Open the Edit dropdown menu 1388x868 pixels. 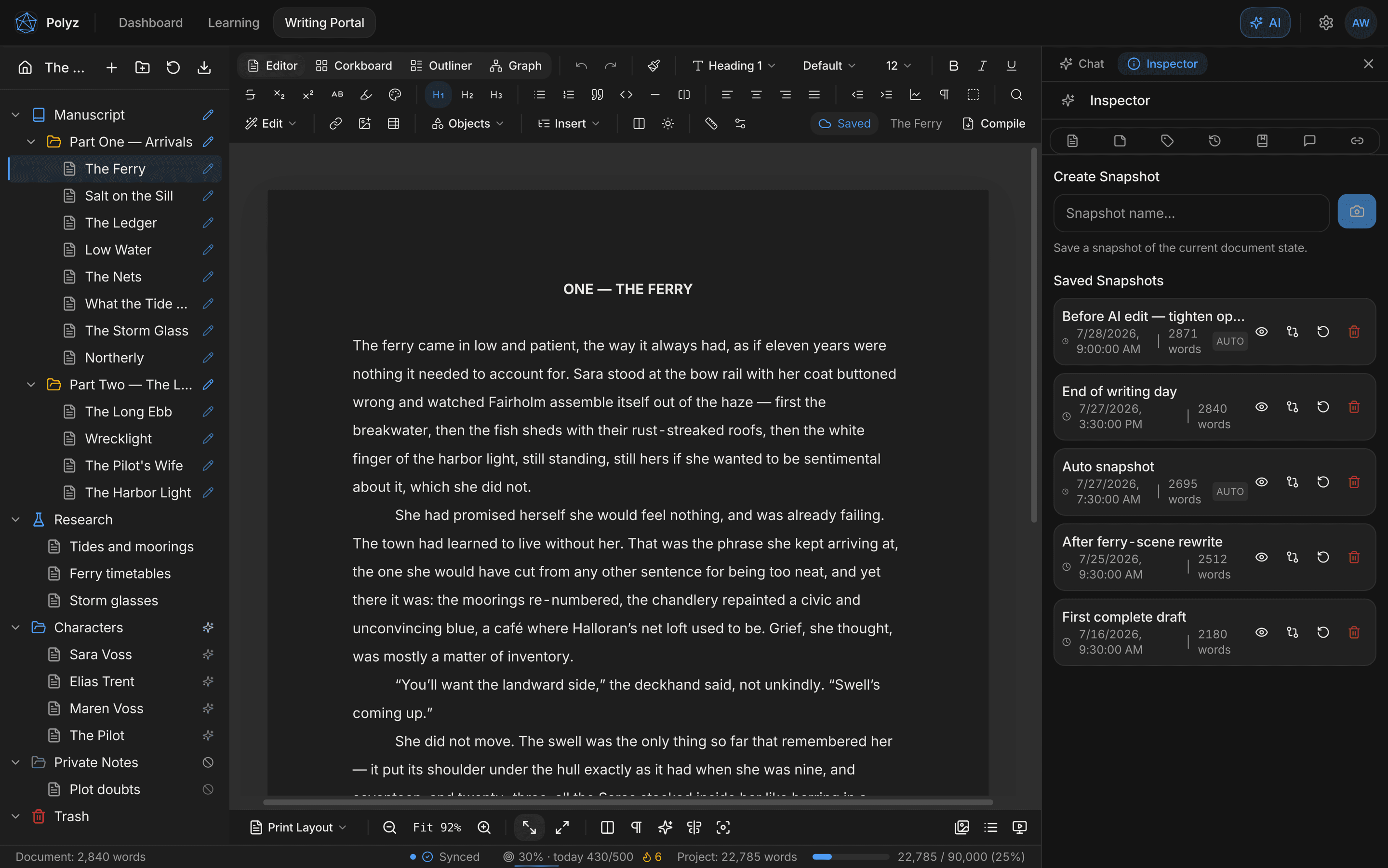tap(270, 123)
